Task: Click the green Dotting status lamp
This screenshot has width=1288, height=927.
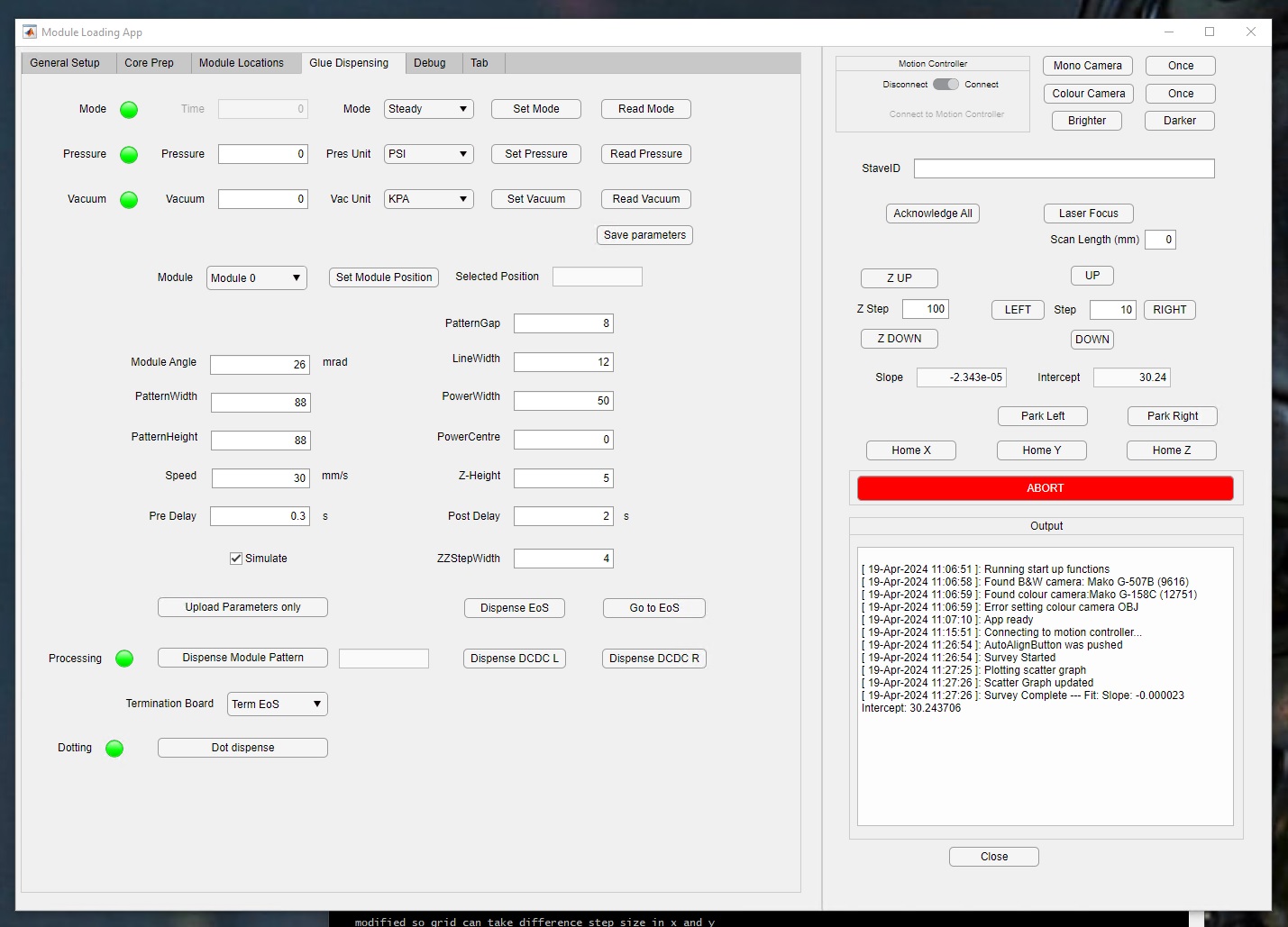Action: [x=114, y=749]
